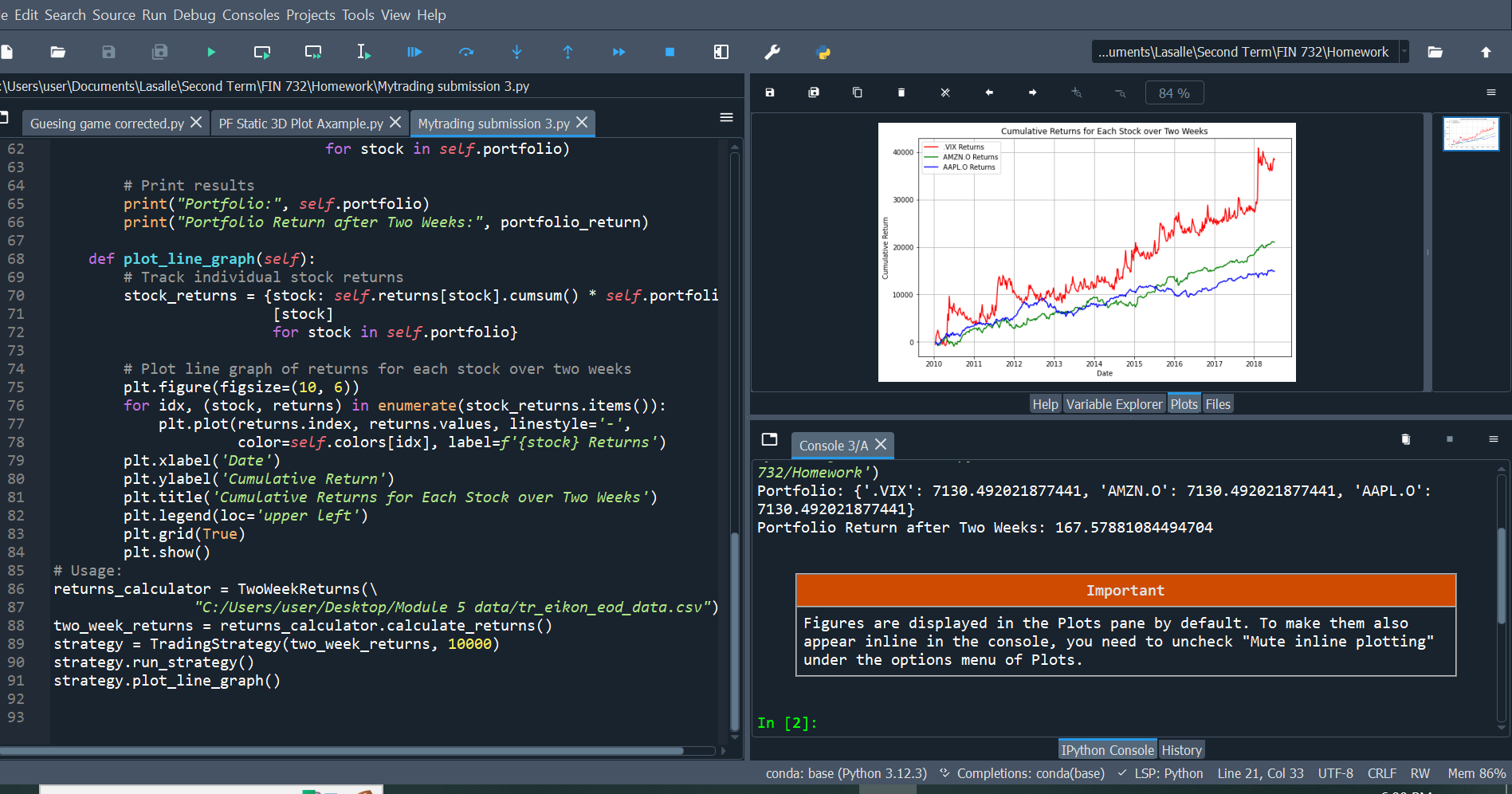
Task: Switch to Help pane tab
Action: click(x=1045, y=404)
